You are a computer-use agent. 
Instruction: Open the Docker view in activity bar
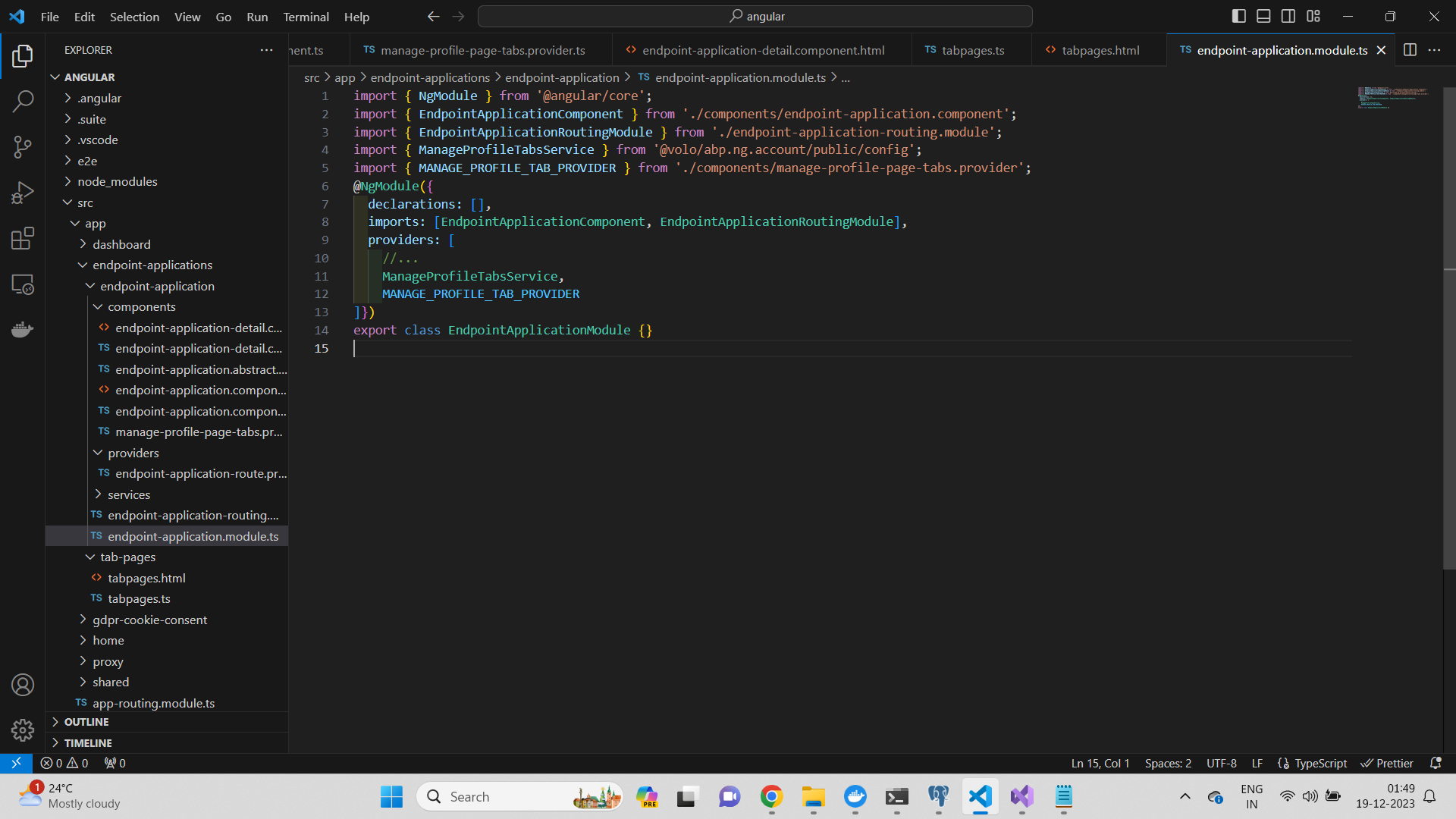pos(23,330)
